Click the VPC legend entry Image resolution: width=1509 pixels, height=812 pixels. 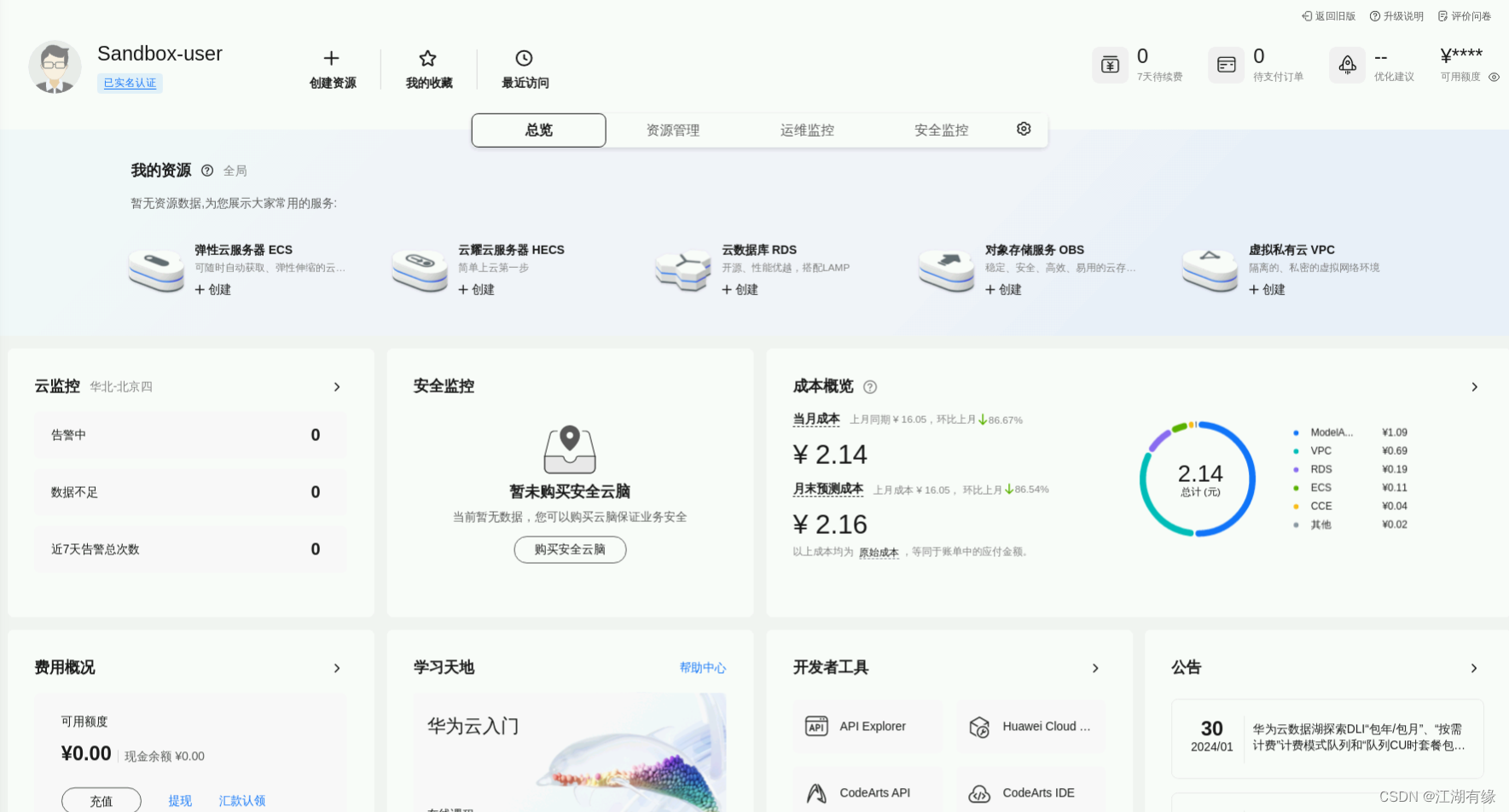(x=1349, y=451)
